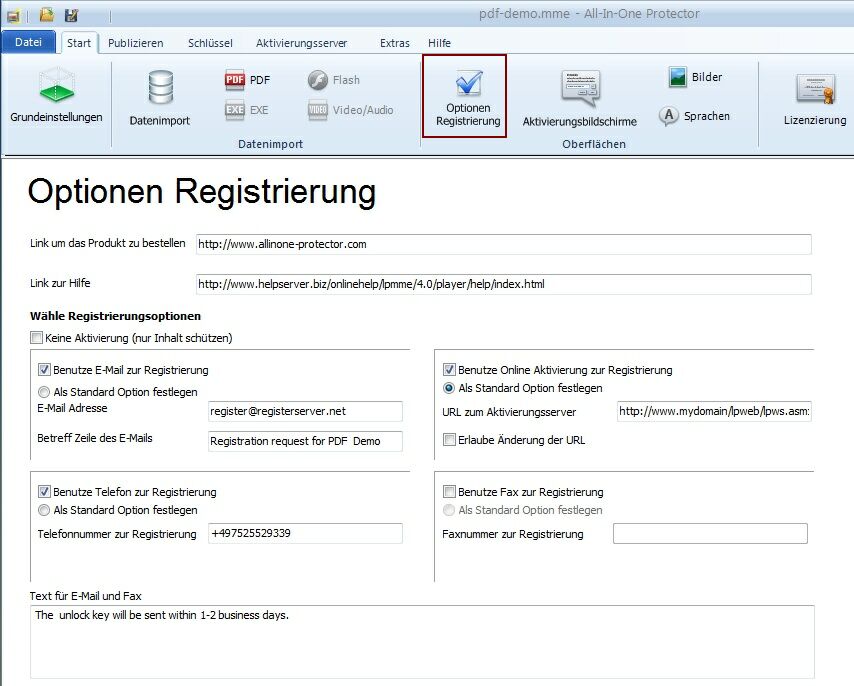Toggle Erlaube Änderung der URL checkbox
854x686 pixels.
coord(450,440)
